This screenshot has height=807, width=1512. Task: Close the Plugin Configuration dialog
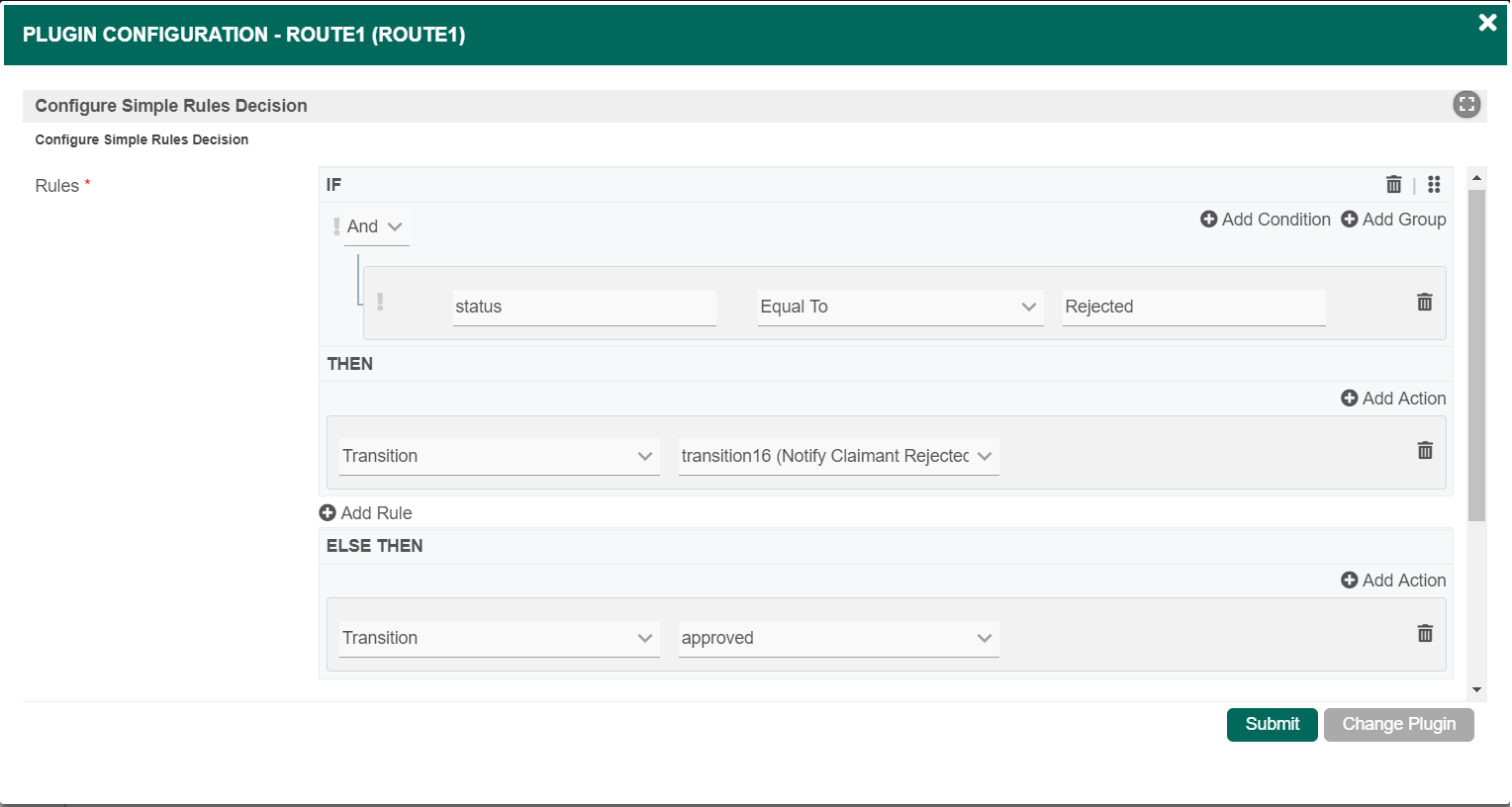pyautogui.click(x=1486, y=23)
